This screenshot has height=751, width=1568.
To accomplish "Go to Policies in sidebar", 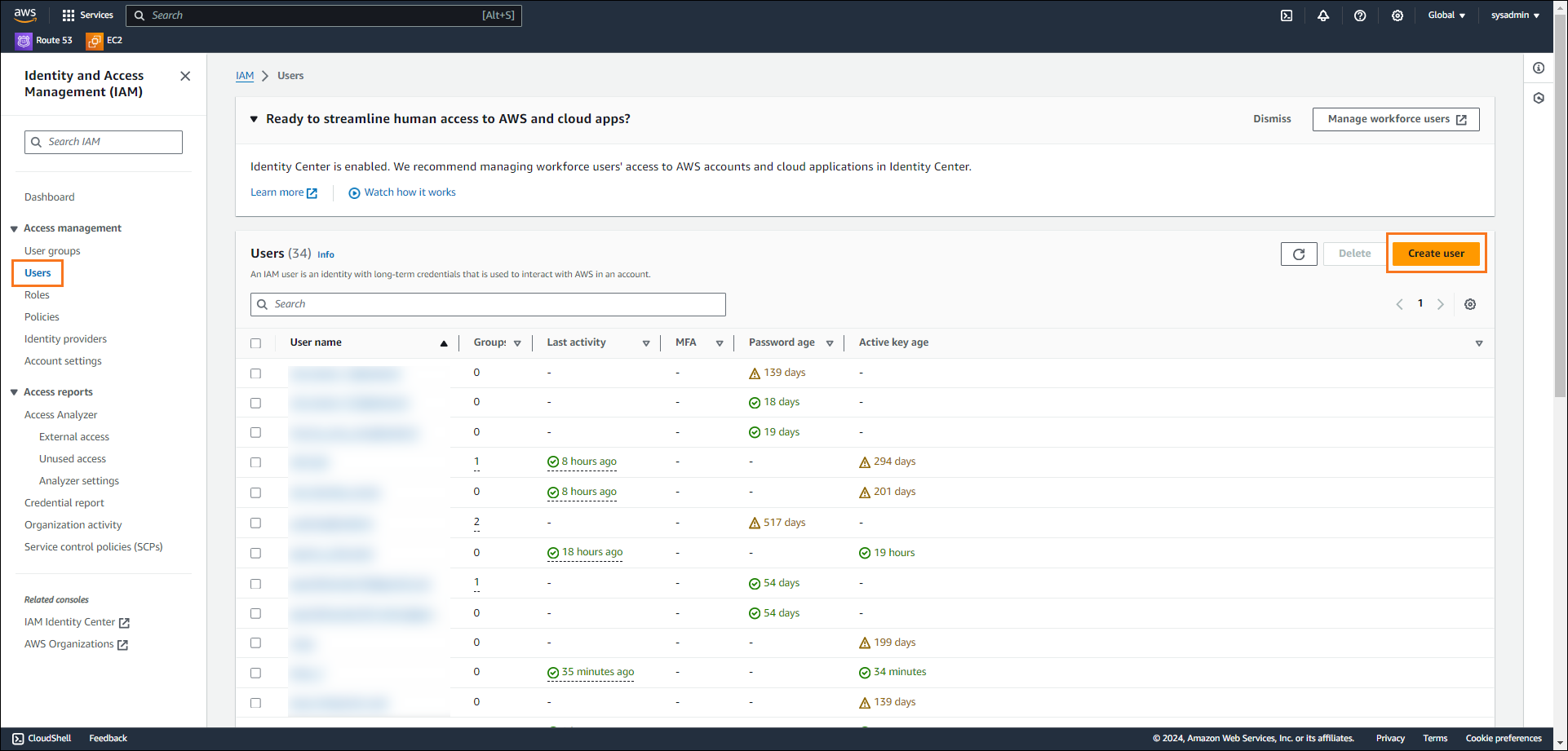I will pos(42,317).
